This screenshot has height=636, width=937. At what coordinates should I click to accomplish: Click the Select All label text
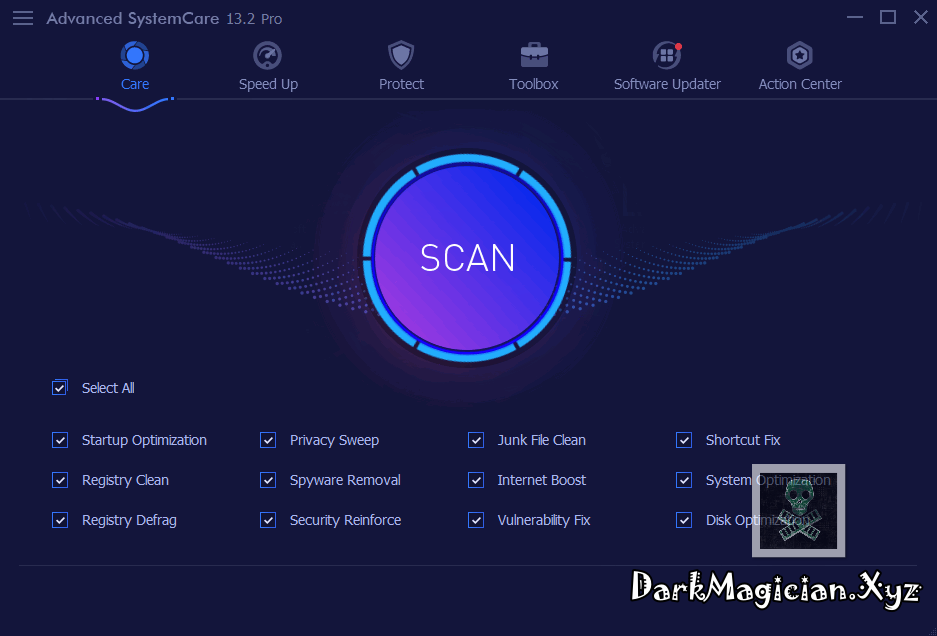pos(108,389)
